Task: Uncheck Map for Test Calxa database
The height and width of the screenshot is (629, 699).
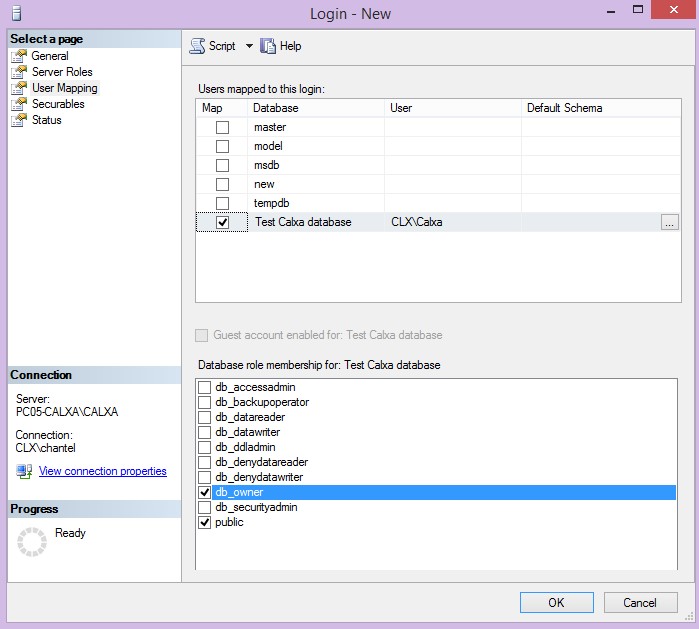Action: [222, 222]
